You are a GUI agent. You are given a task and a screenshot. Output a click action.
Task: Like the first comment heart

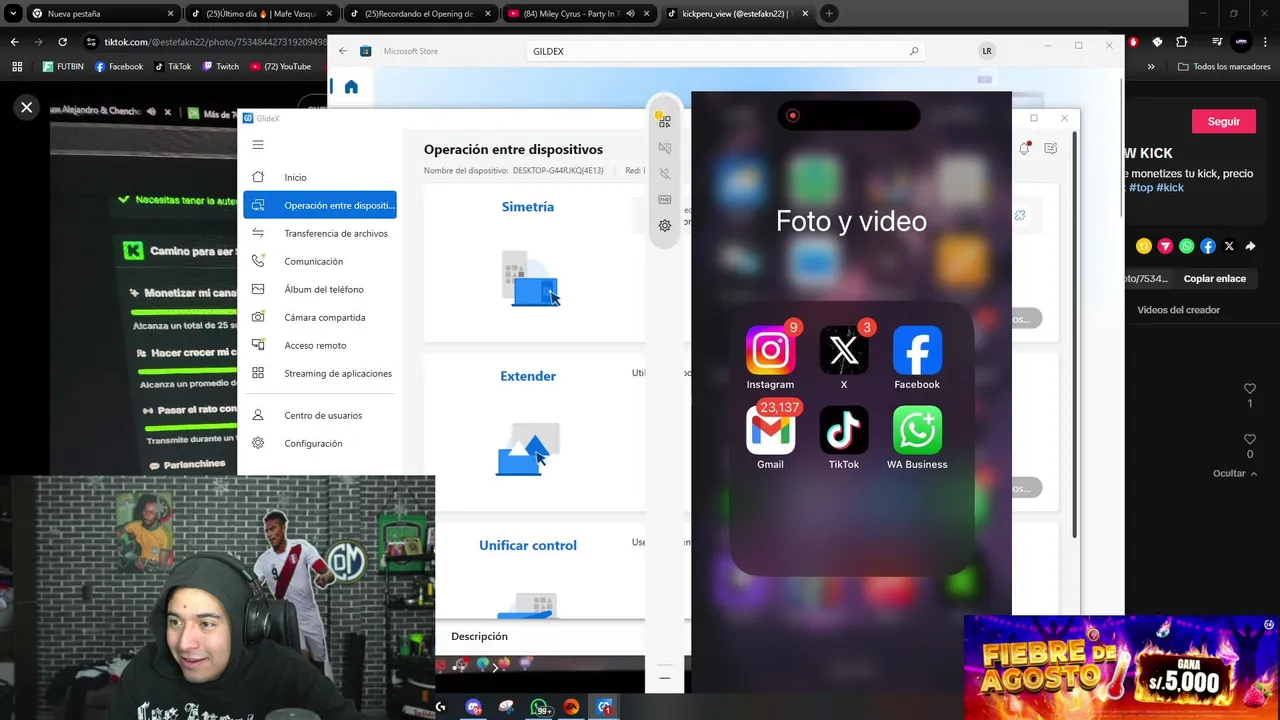pos(1250,388)
